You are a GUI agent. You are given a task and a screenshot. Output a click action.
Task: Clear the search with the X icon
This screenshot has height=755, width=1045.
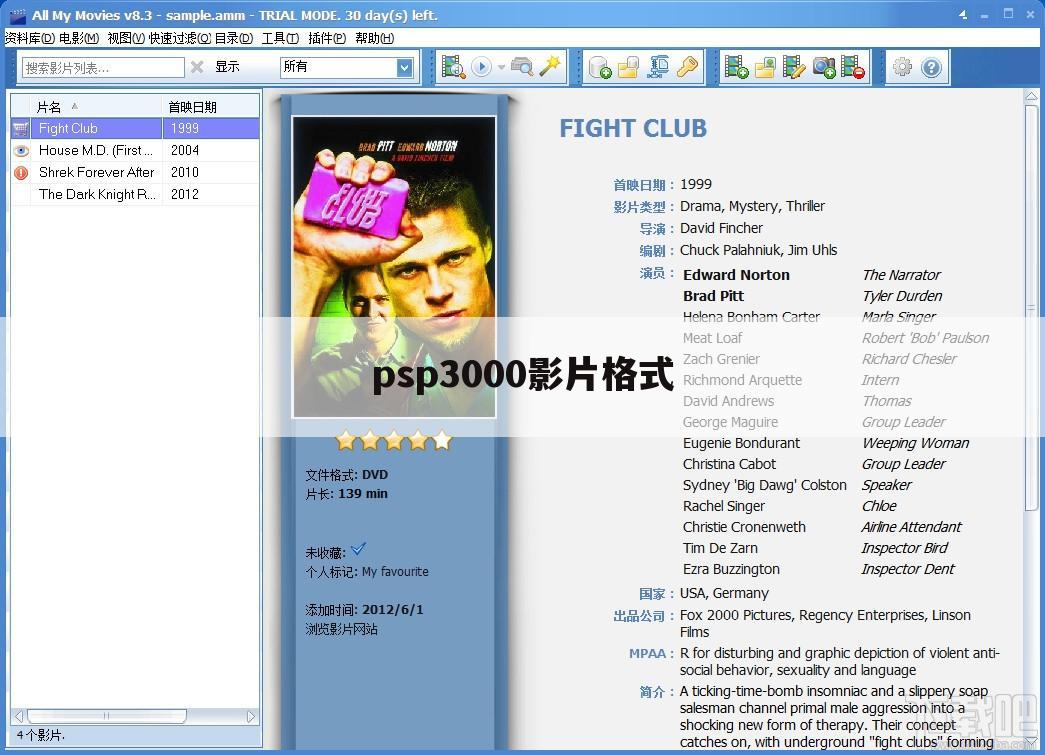[197, 67]
